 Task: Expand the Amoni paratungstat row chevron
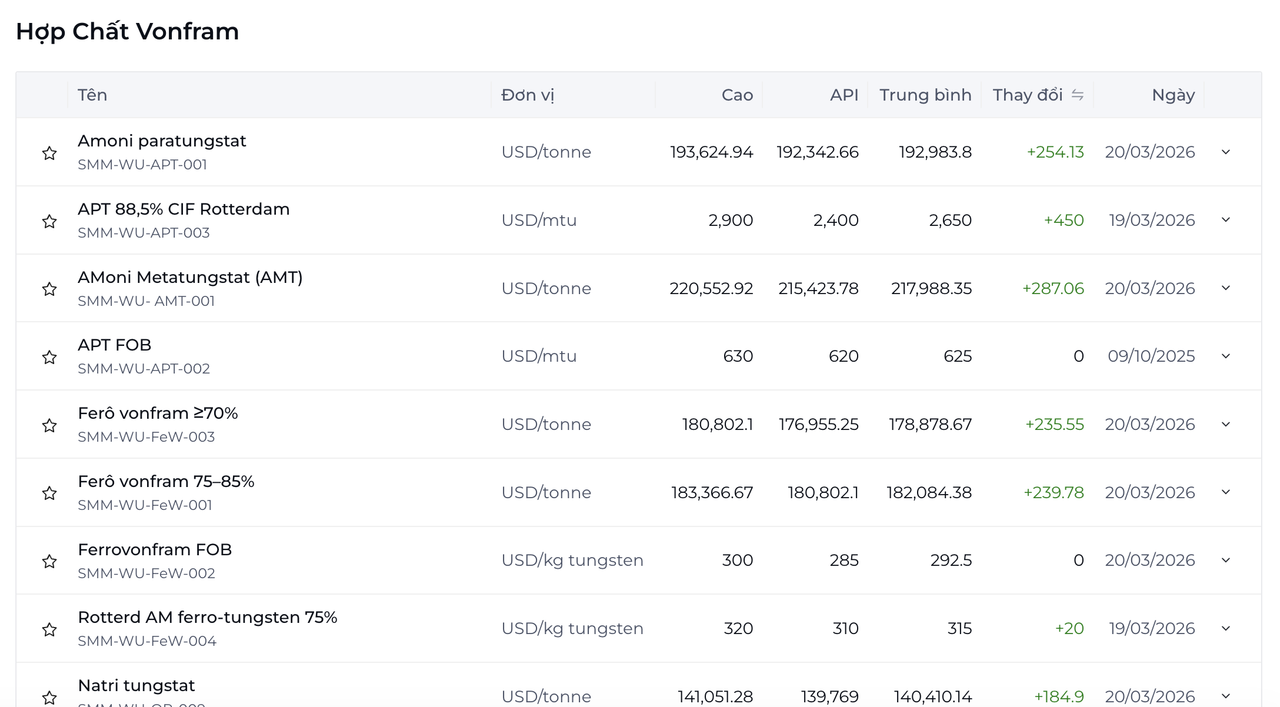point(1226,152)
